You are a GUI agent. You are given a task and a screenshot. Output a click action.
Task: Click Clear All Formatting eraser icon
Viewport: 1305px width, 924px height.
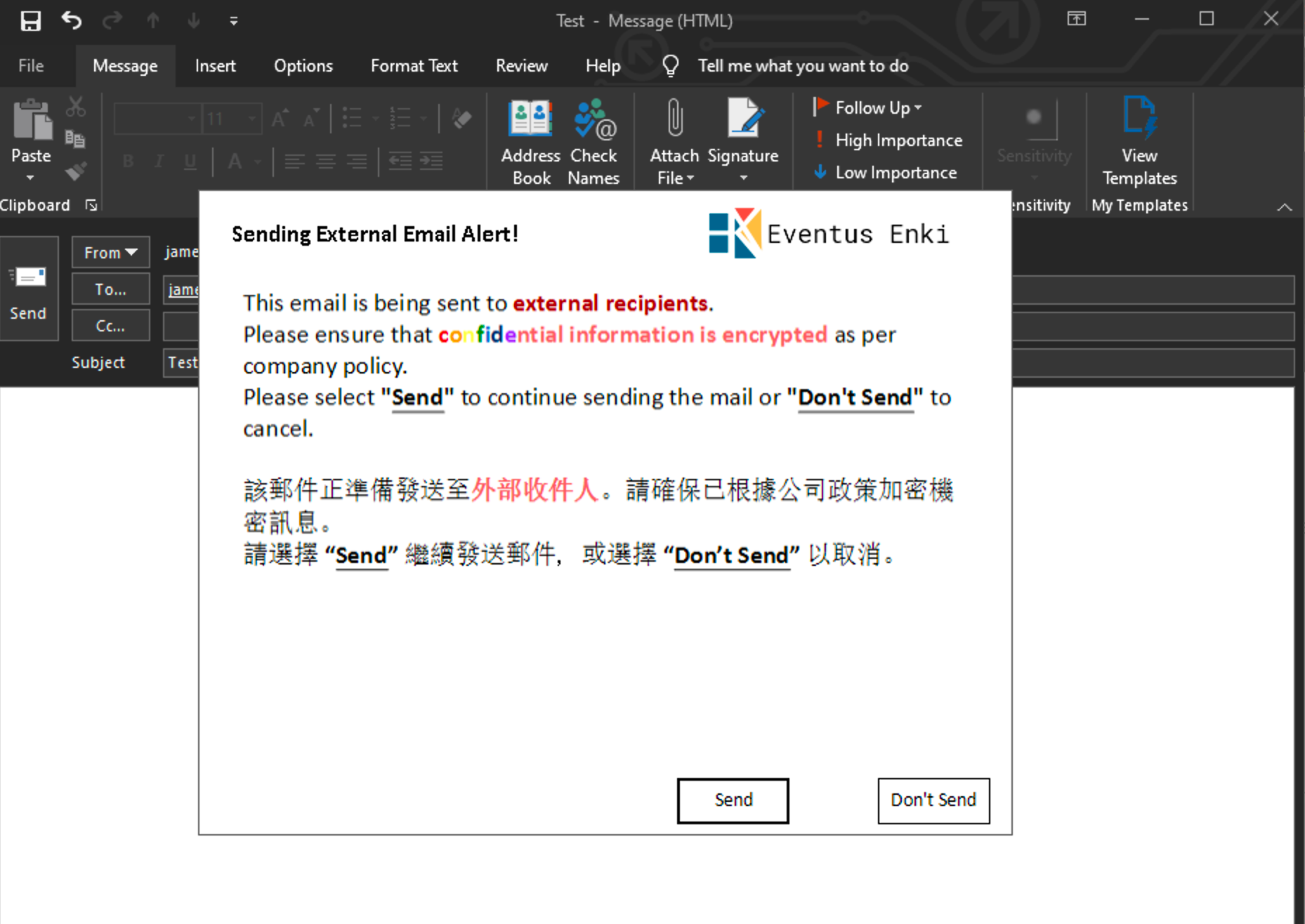[462, 118]
